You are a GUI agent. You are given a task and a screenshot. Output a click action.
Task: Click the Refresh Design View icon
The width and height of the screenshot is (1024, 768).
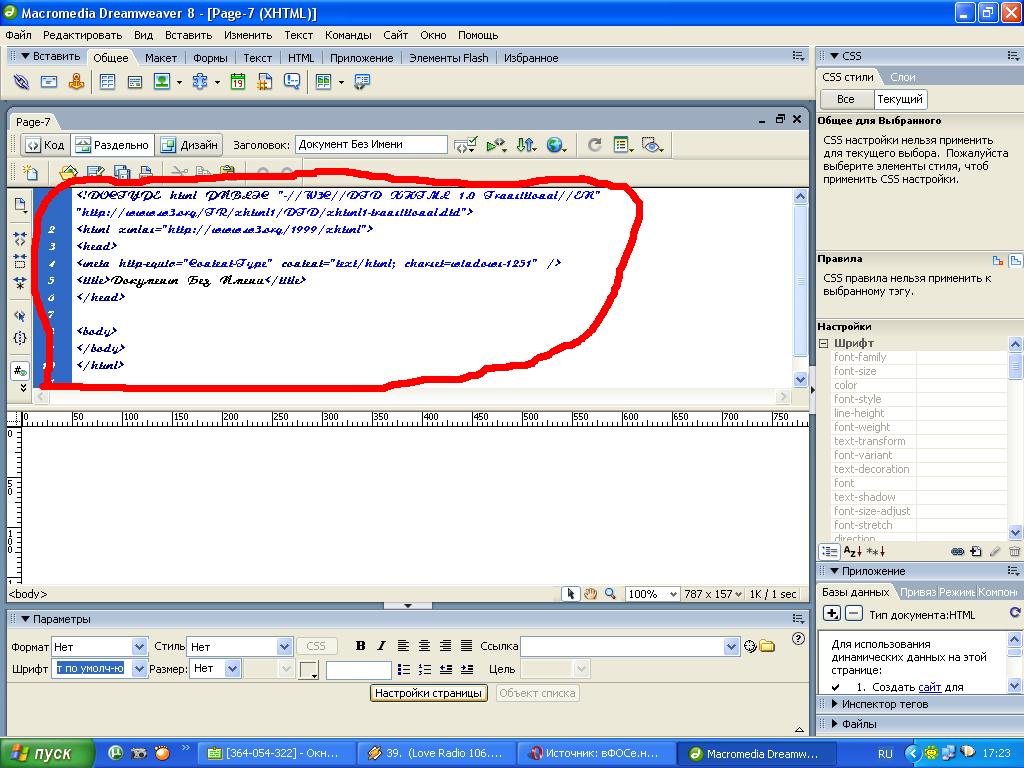[x=594, y=145]
